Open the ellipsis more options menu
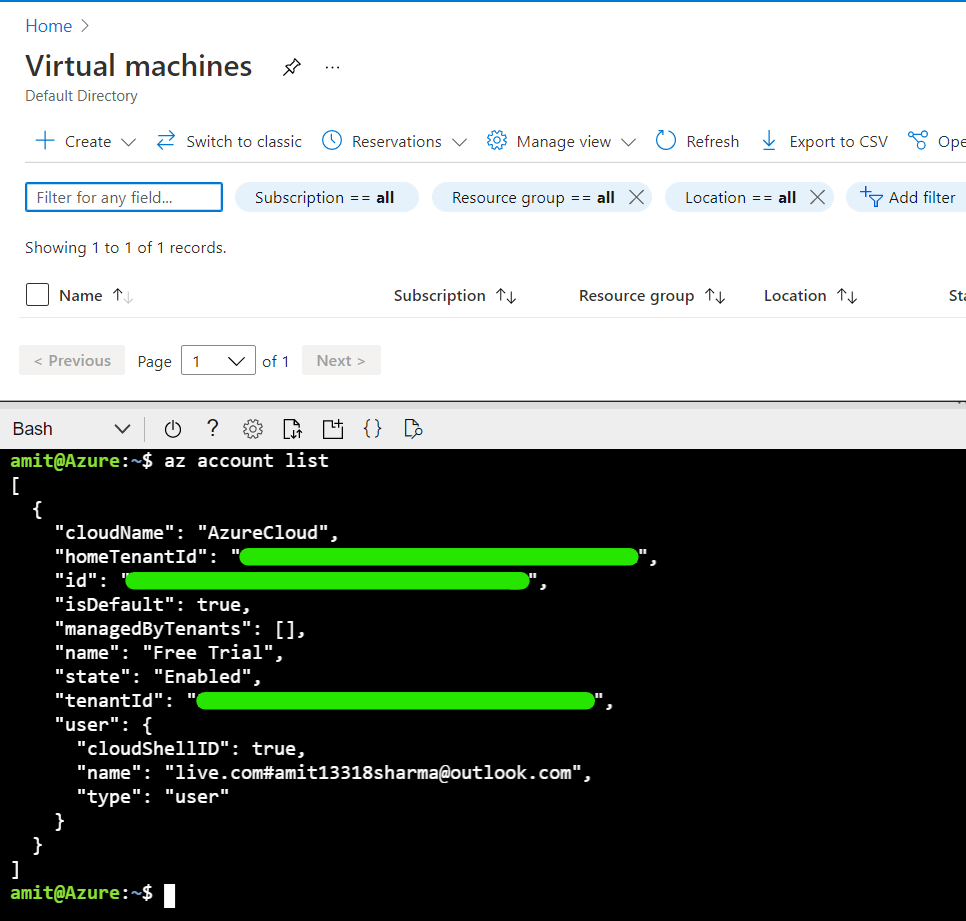The width and height of the screenshot is (966, 921). (x=332, y=67)
